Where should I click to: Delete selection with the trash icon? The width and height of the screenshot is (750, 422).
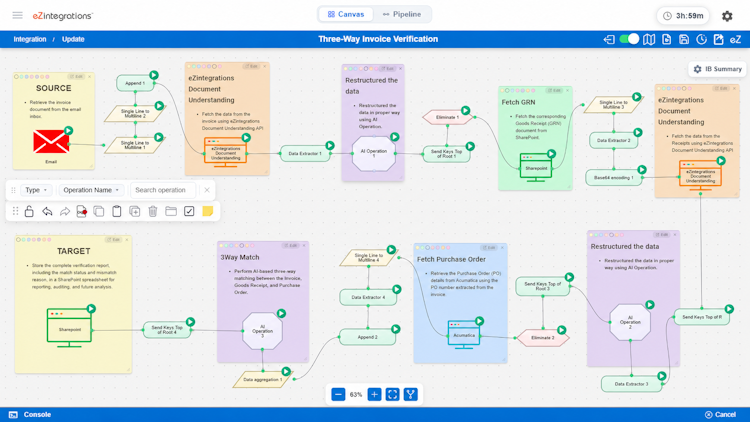pyautogui.click(x=153, y=211)
